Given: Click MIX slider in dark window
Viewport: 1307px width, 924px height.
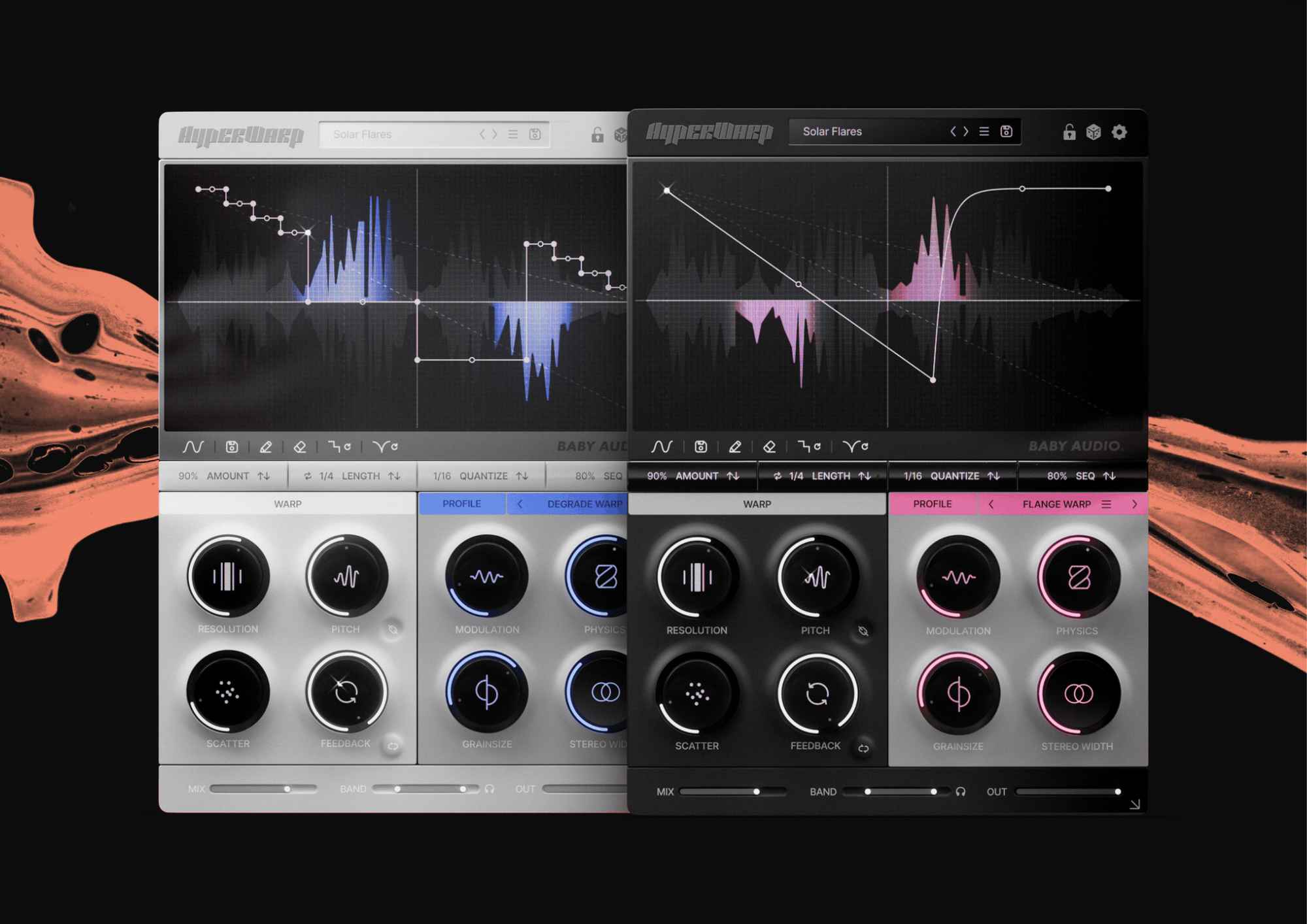Looking at the screenshot, I should 733,791.
